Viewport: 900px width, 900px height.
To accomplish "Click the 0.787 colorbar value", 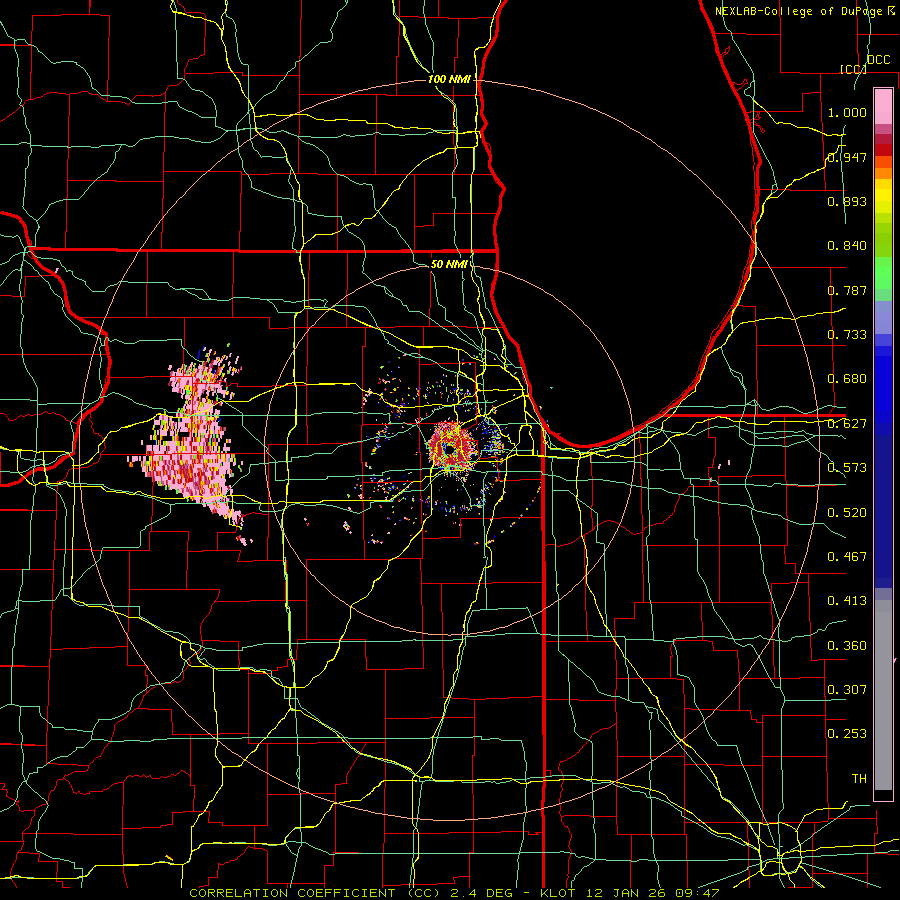I will (x=847, y=290).
